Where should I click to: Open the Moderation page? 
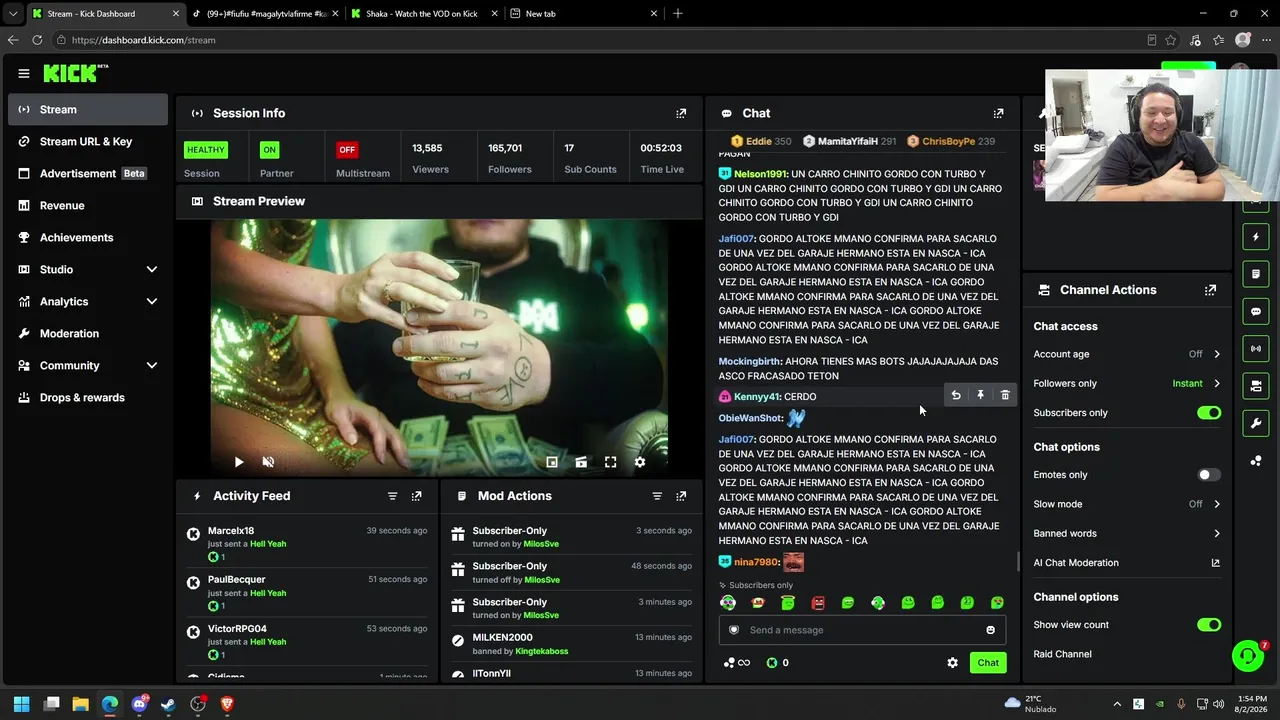point(88,333)
